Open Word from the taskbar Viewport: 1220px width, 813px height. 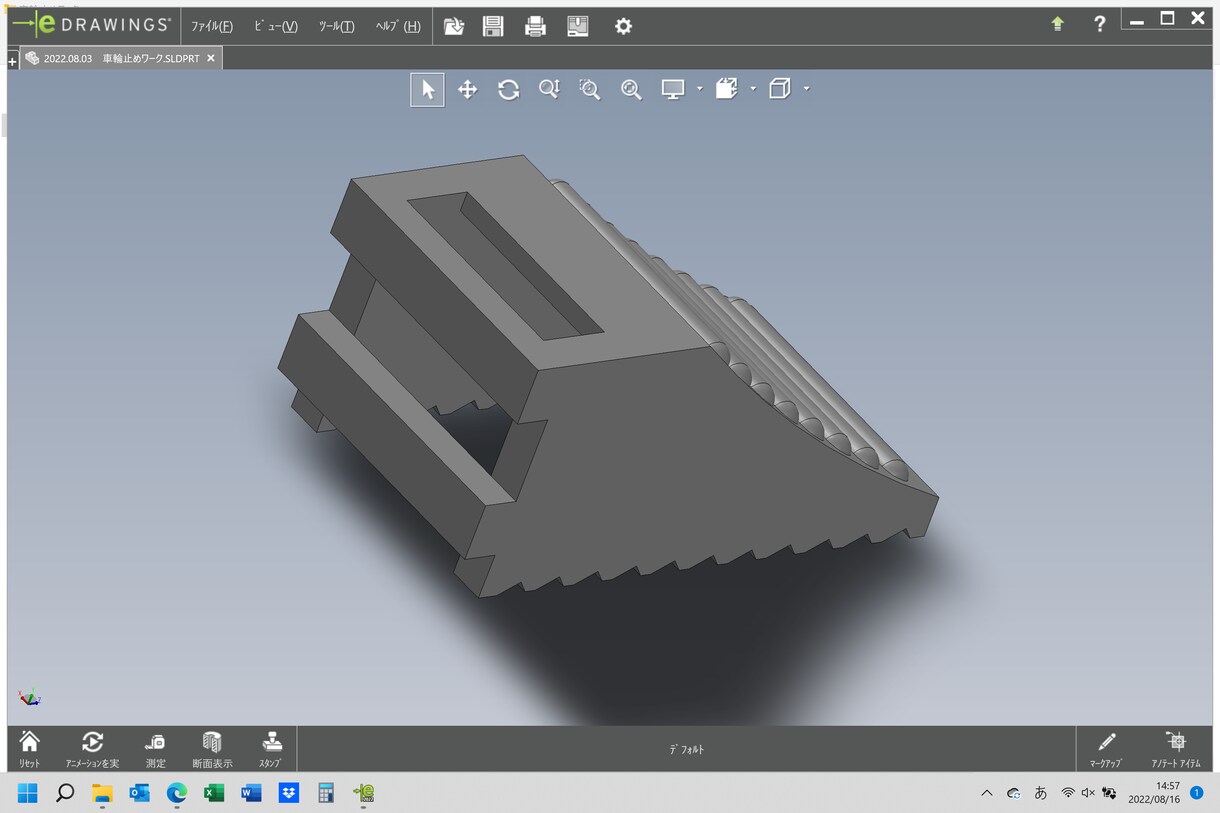pyautogui.click(x=251, y=793)
